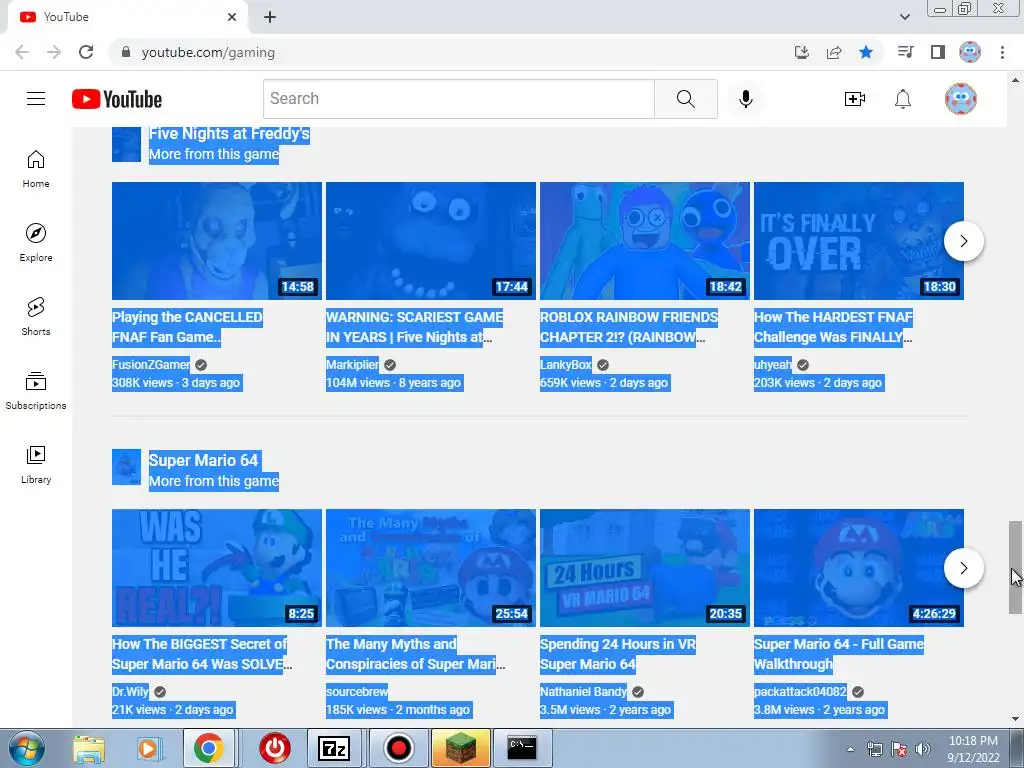Open the YouTube hamburger guide menu
Screen dimensions: 1024x768
(36, 99)
